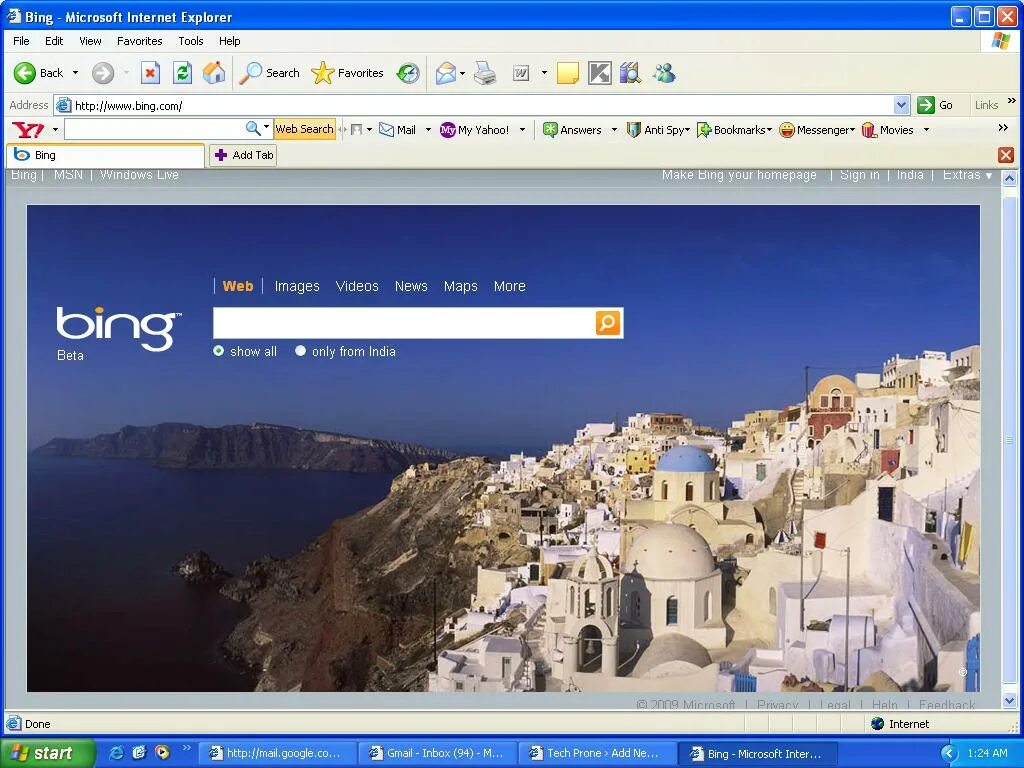Open the Favorites menu
This screenshot has height=768, width=1024.
tap(140, 41)
